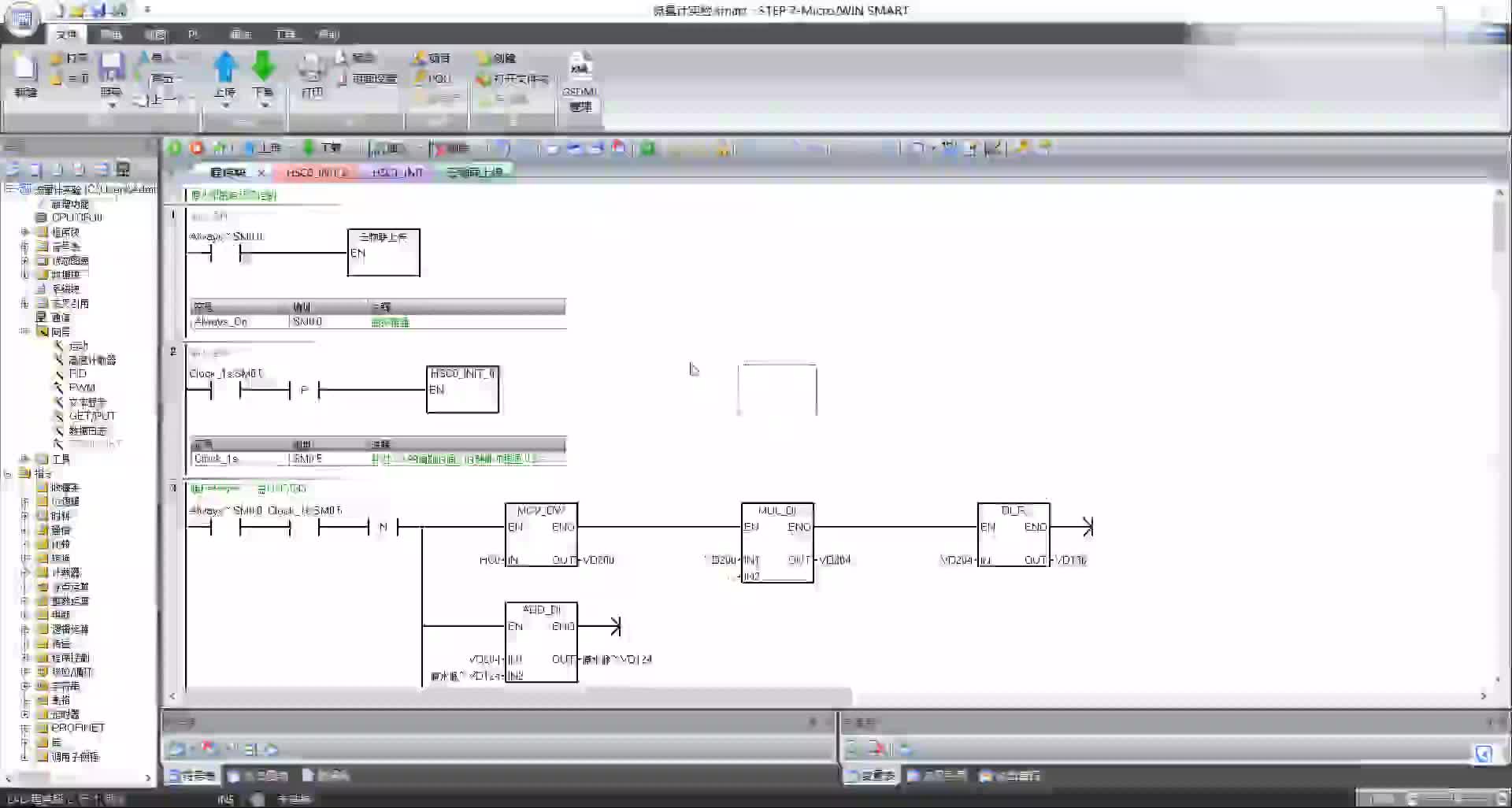Click the 删除 delete toolbar button
The image size is (1512, 808).
(452, 148)
